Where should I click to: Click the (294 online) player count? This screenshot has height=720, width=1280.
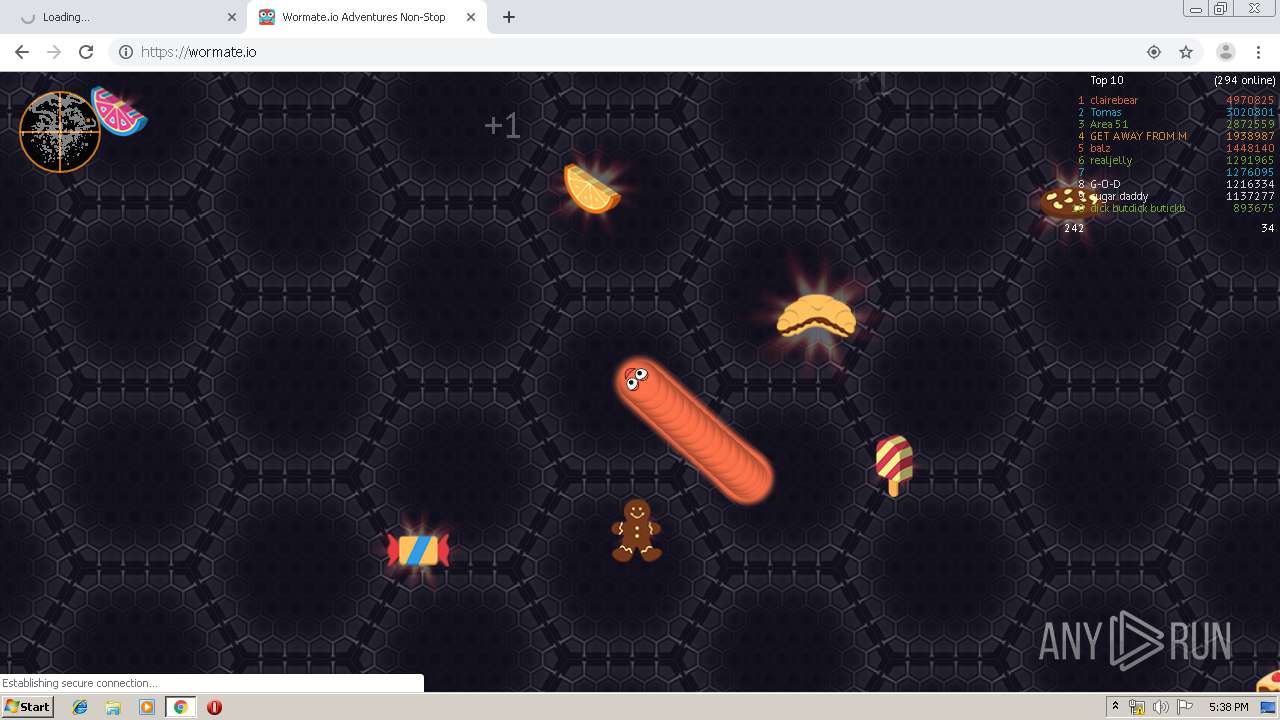click(x=1245, y=80)
